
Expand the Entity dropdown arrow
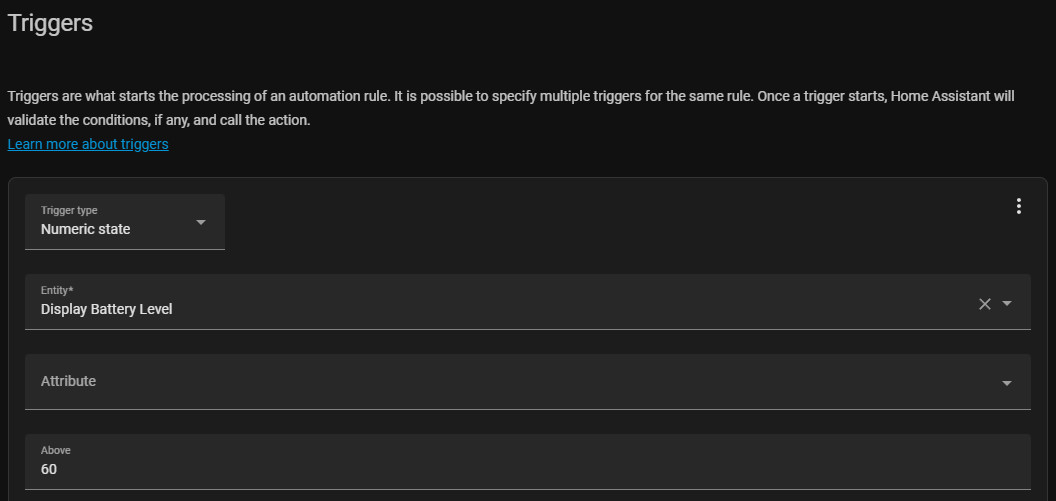click(x=1007, y=304)
